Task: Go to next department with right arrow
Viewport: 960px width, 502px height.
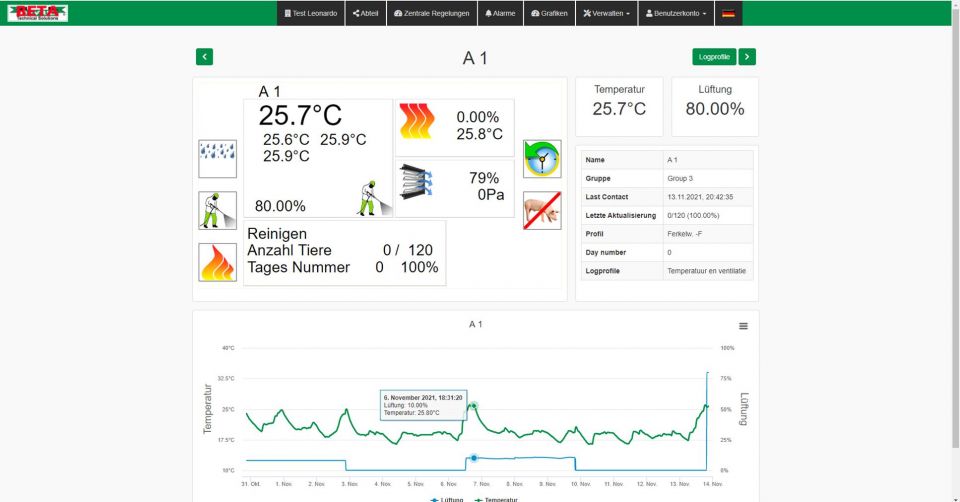Action: click(x=747, y=57)
